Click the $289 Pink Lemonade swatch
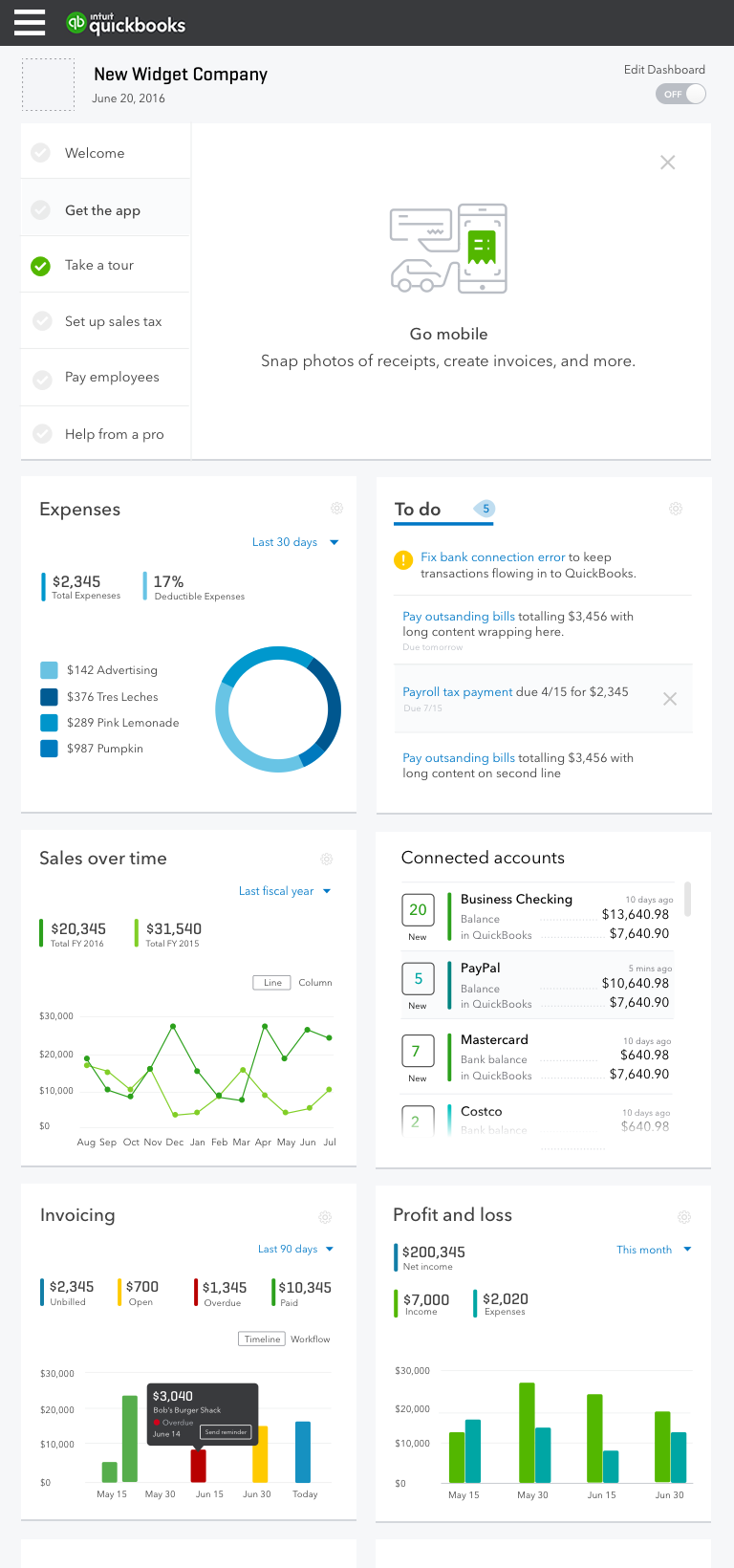The image size is (734, 1568). [49, 723]
